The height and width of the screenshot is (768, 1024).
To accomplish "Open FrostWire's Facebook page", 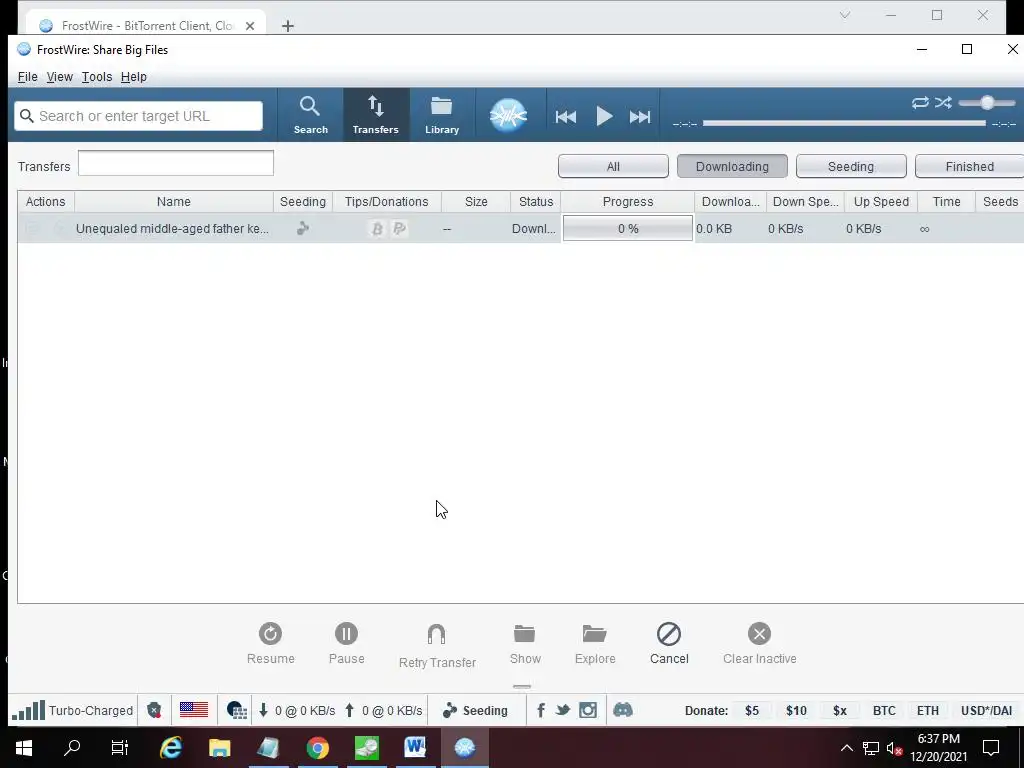I will 541,711.
